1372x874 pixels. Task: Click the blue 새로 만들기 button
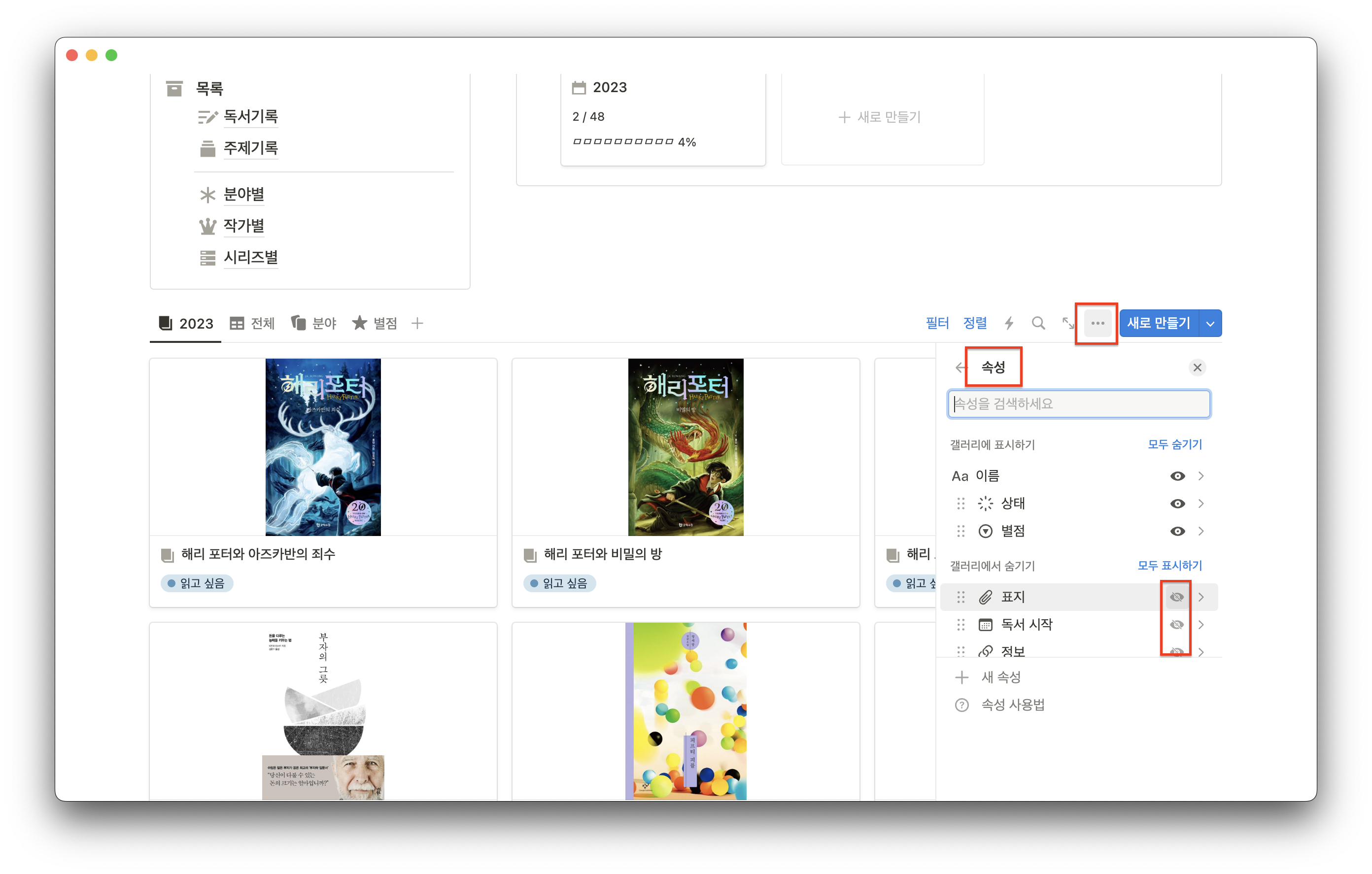pos(1158,324)
